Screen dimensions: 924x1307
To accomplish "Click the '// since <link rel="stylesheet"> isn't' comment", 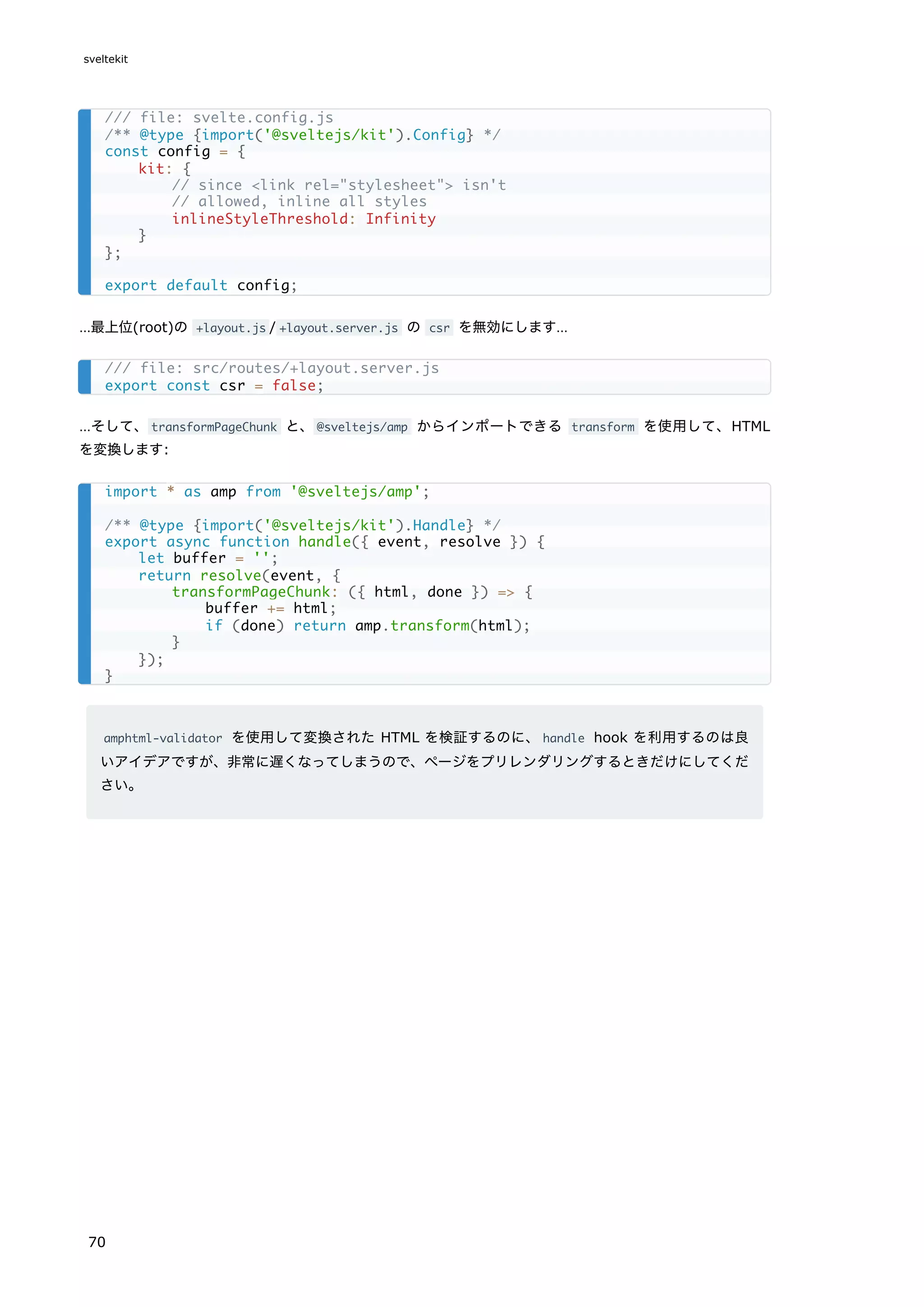I will [339, 185].
